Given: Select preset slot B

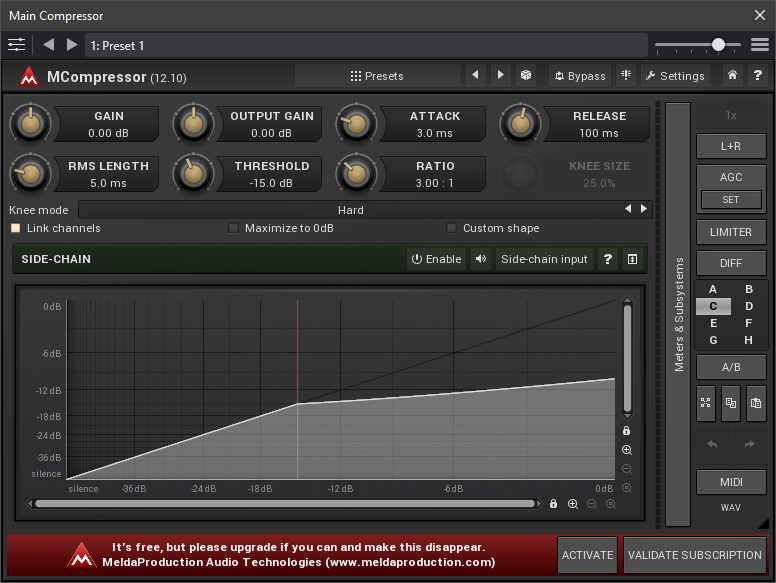Looking at the screenshot, I should [x=749, y=289].
